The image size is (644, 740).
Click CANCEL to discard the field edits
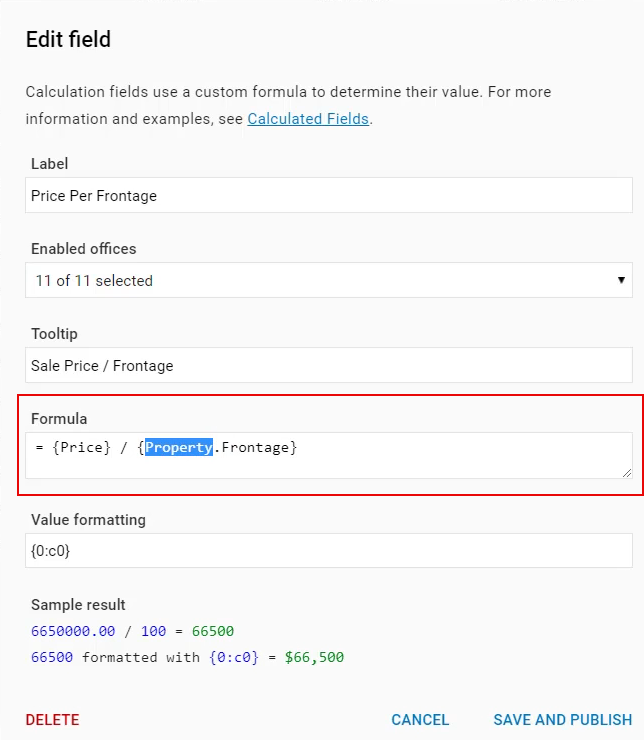point(420,720)
